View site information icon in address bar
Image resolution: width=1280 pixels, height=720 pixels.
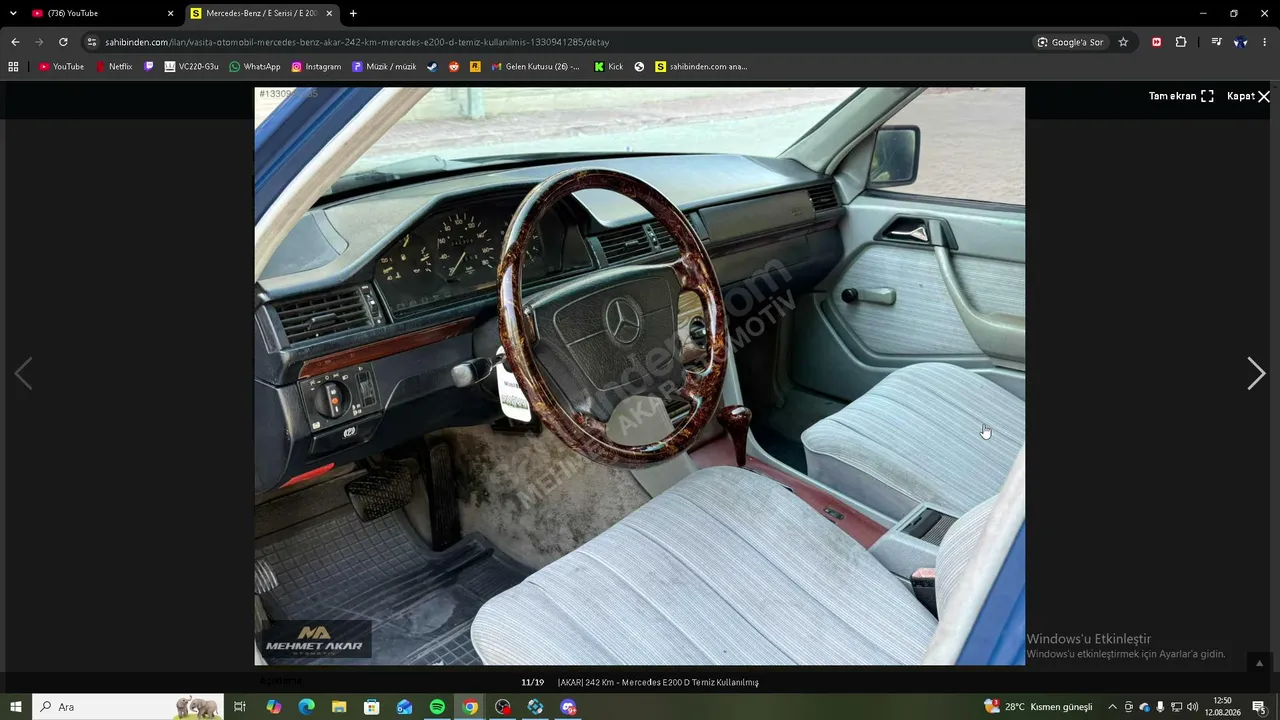[x=92, y=42]
